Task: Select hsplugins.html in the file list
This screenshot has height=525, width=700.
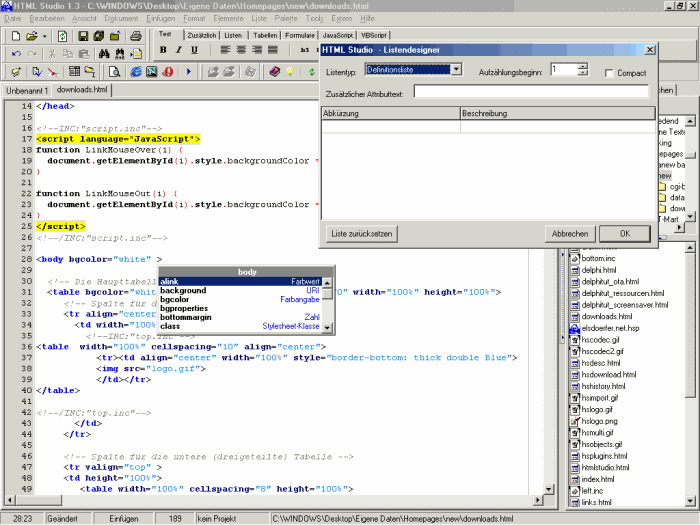Action: 604,456
